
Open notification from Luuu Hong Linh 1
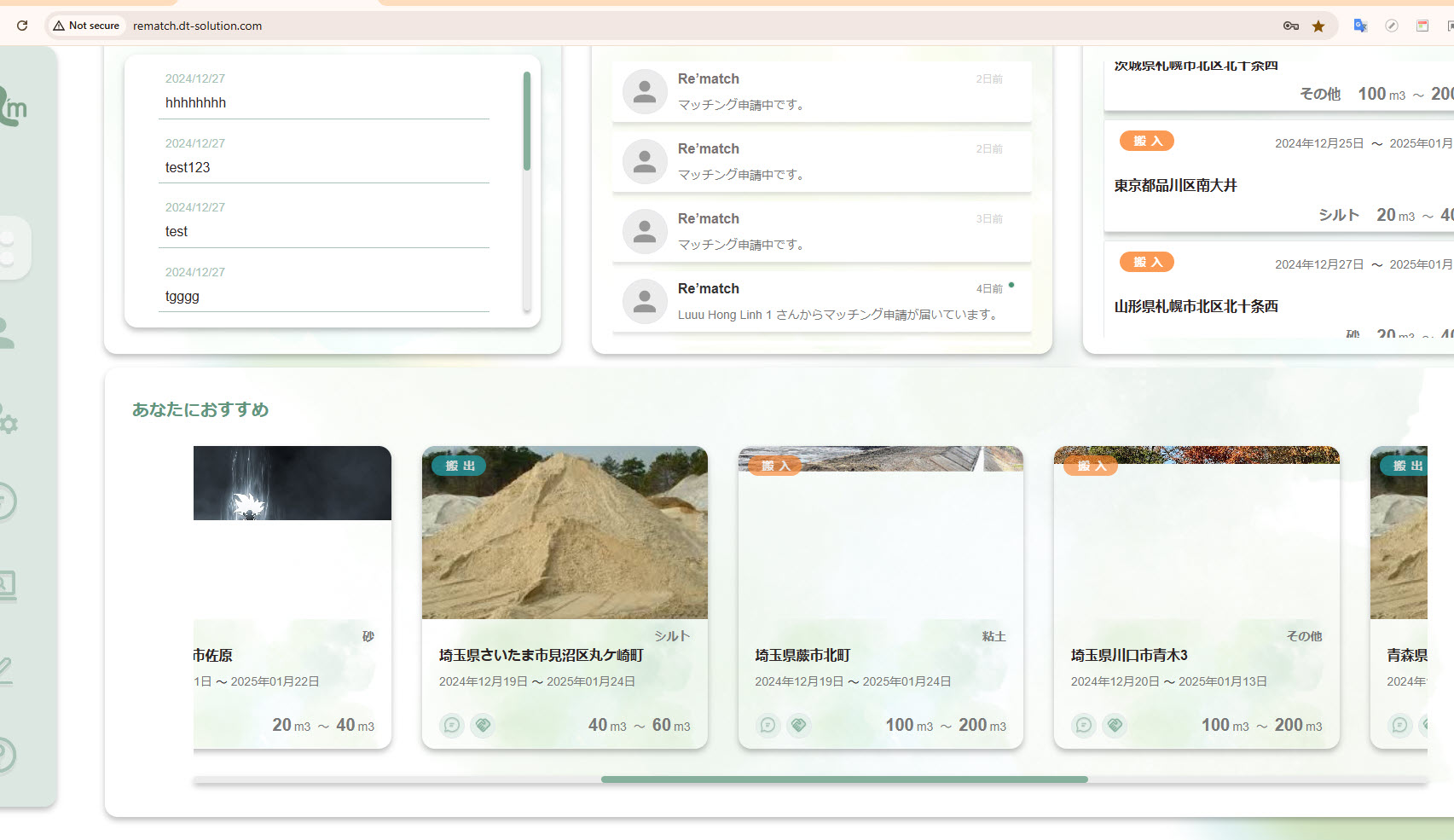click(821, 301)
